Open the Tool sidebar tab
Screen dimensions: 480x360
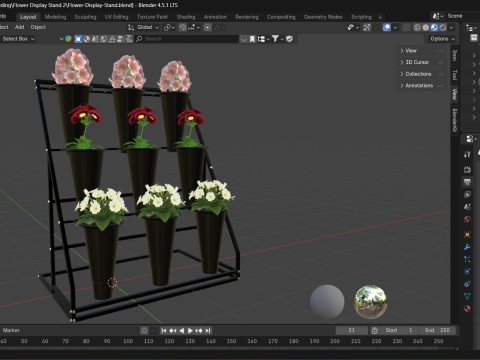tap(454, 75)
